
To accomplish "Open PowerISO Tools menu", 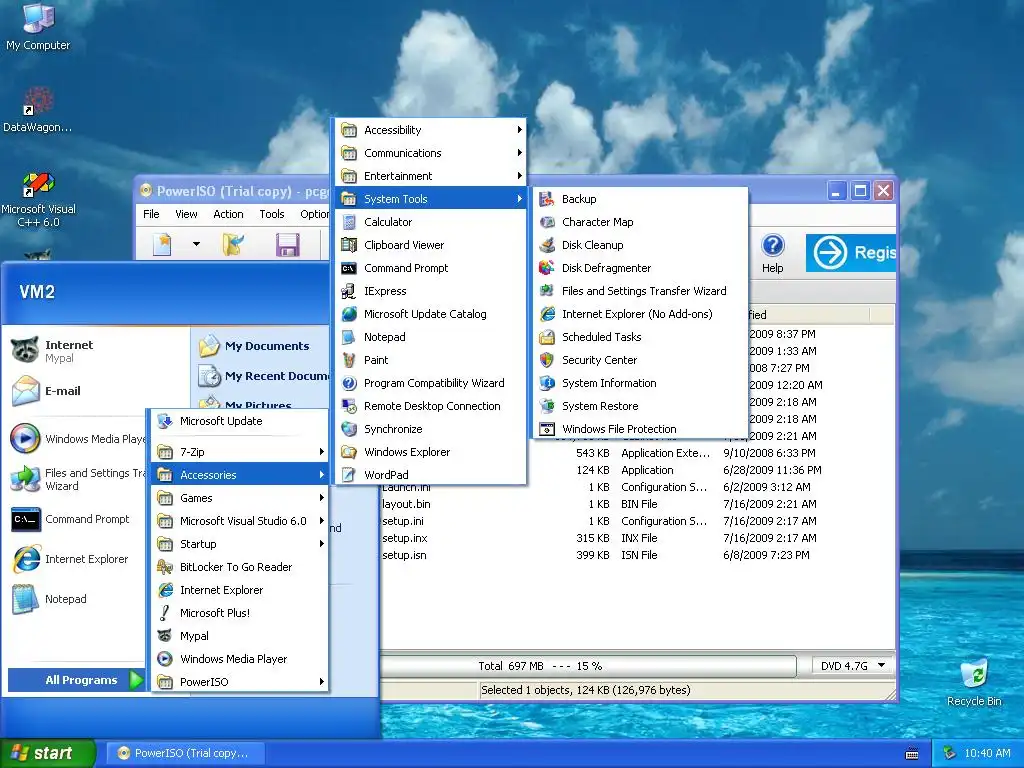I will tap(272, 214).
